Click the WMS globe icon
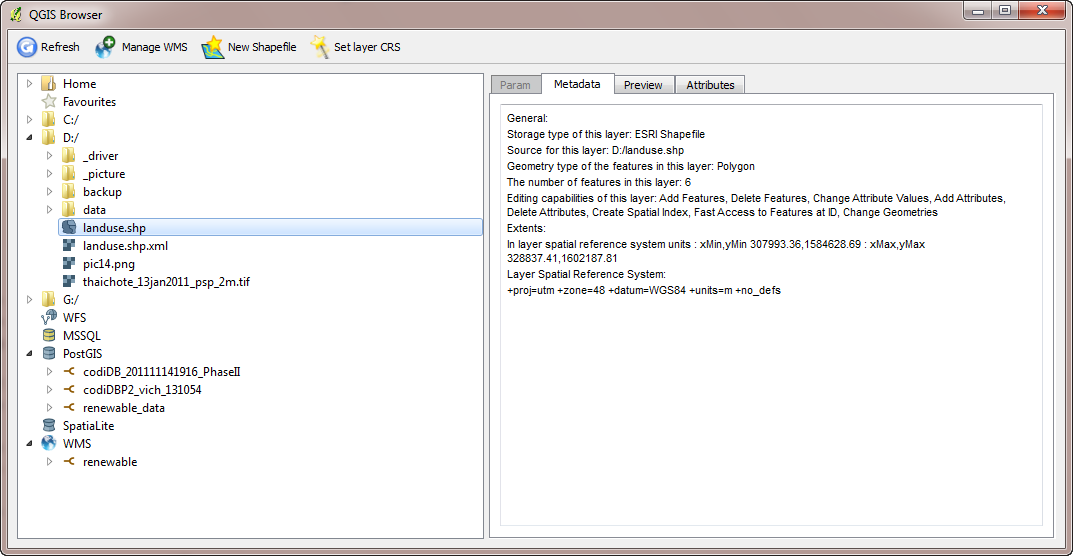Image resolution: width=1073 pixels, height=556 pixels. point(49,443)
